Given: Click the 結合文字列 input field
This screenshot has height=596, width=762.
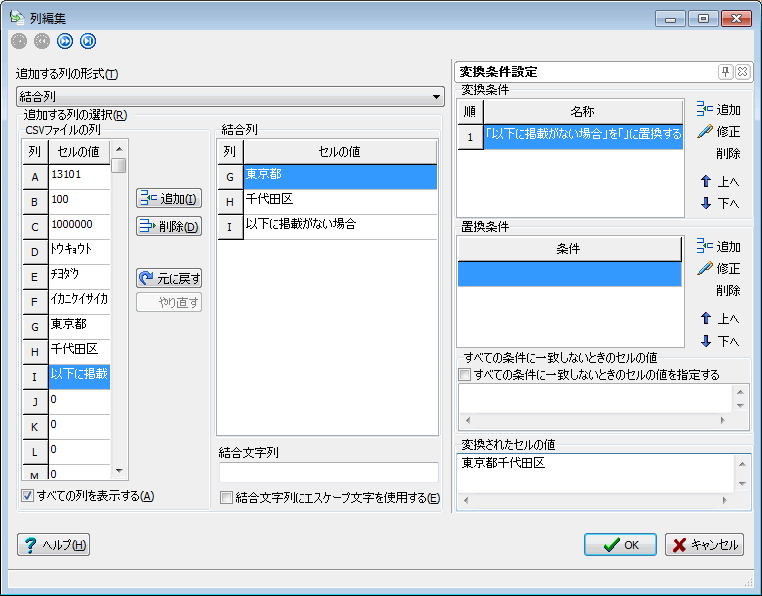Looking at the screenshot, I should (x=328, y=472).
